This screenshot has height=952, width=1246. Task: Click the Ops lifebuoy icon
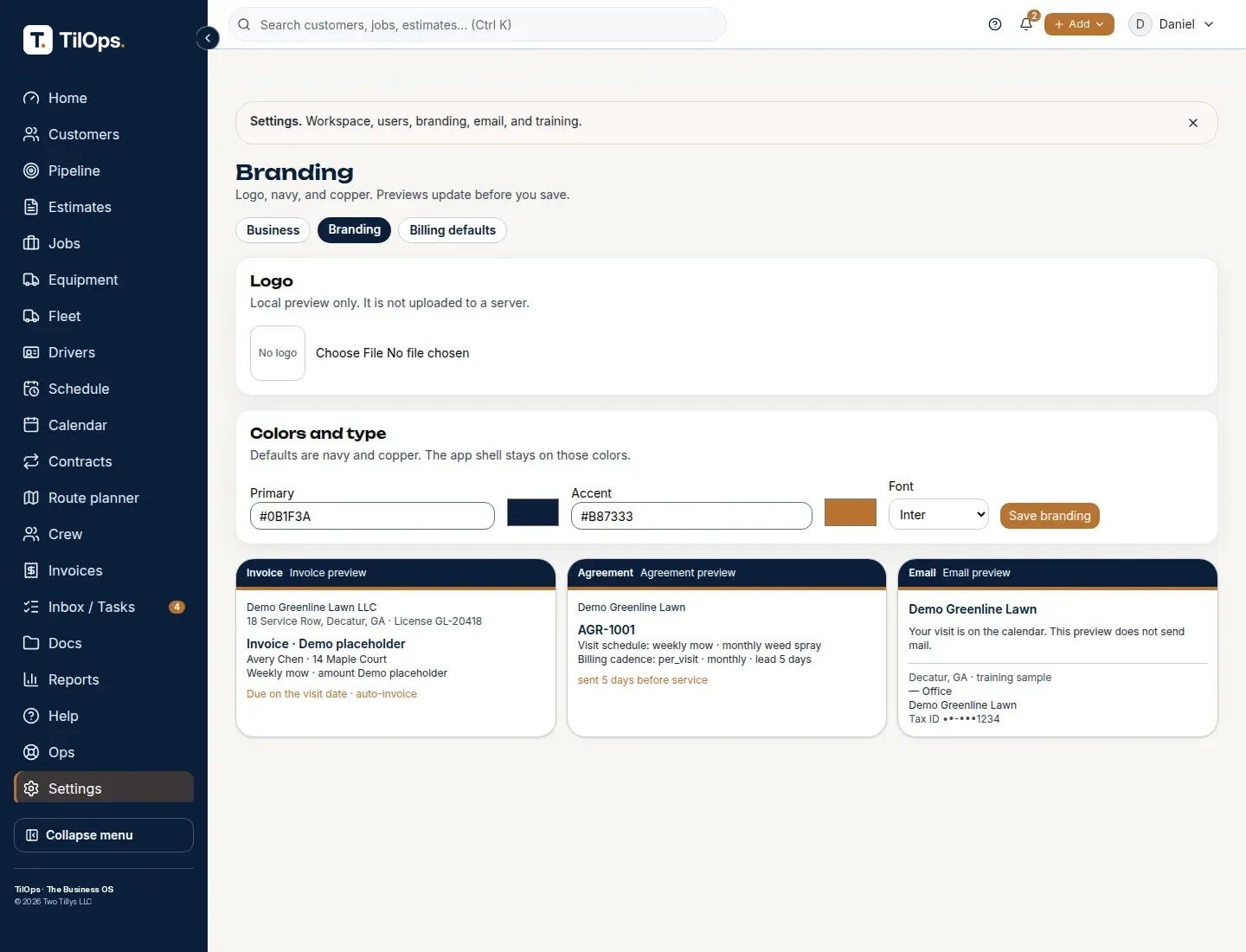point(31,752)
